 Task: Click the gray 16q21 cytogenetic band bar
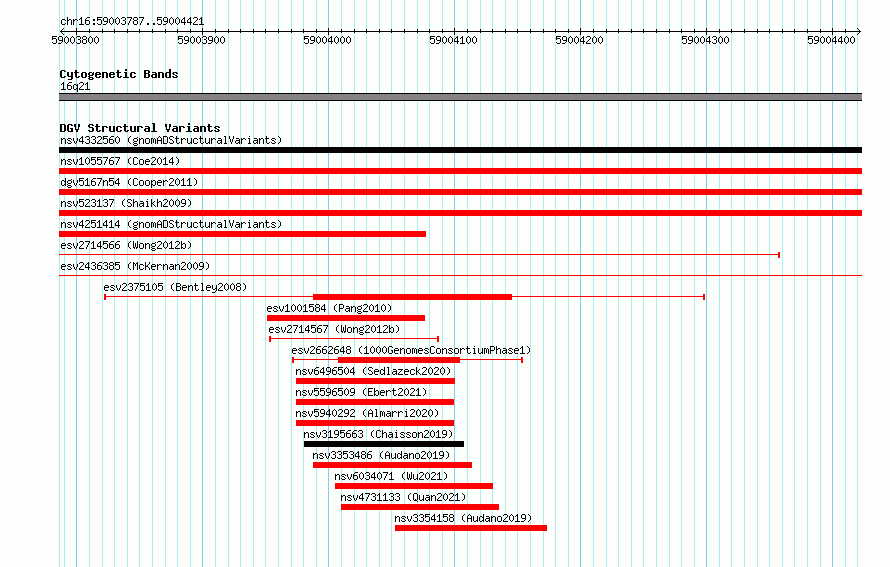pos(460,97)
